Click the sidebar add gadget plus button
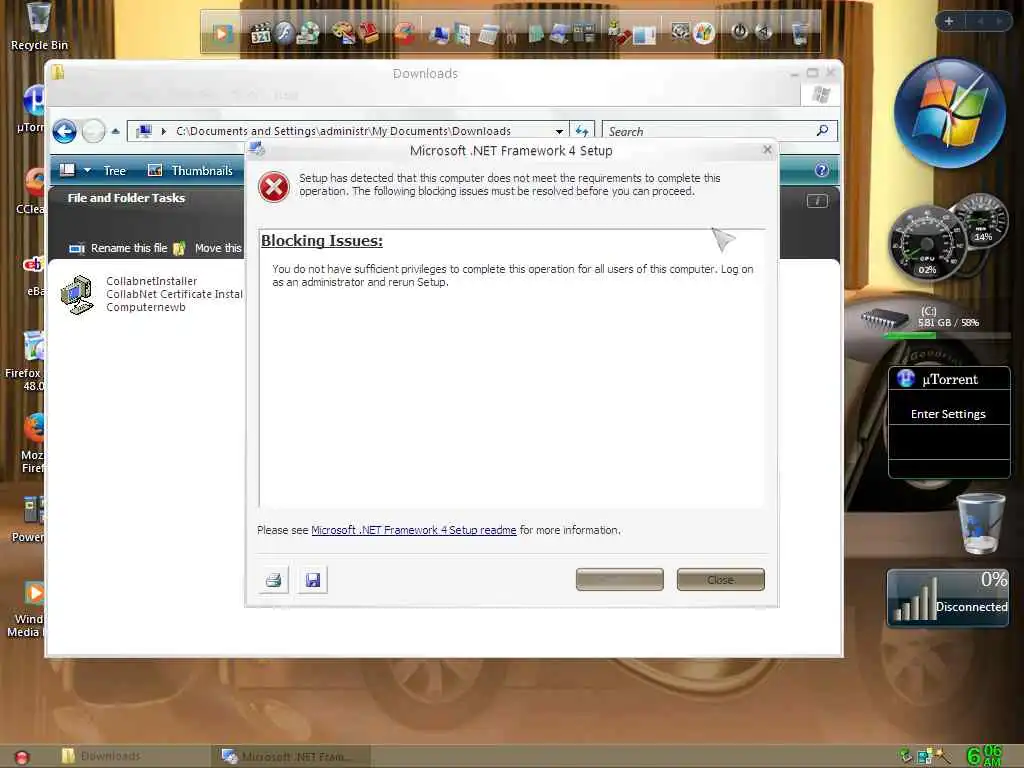The width and height of the screenshot is (1024, 768). [x=949, y=22]
